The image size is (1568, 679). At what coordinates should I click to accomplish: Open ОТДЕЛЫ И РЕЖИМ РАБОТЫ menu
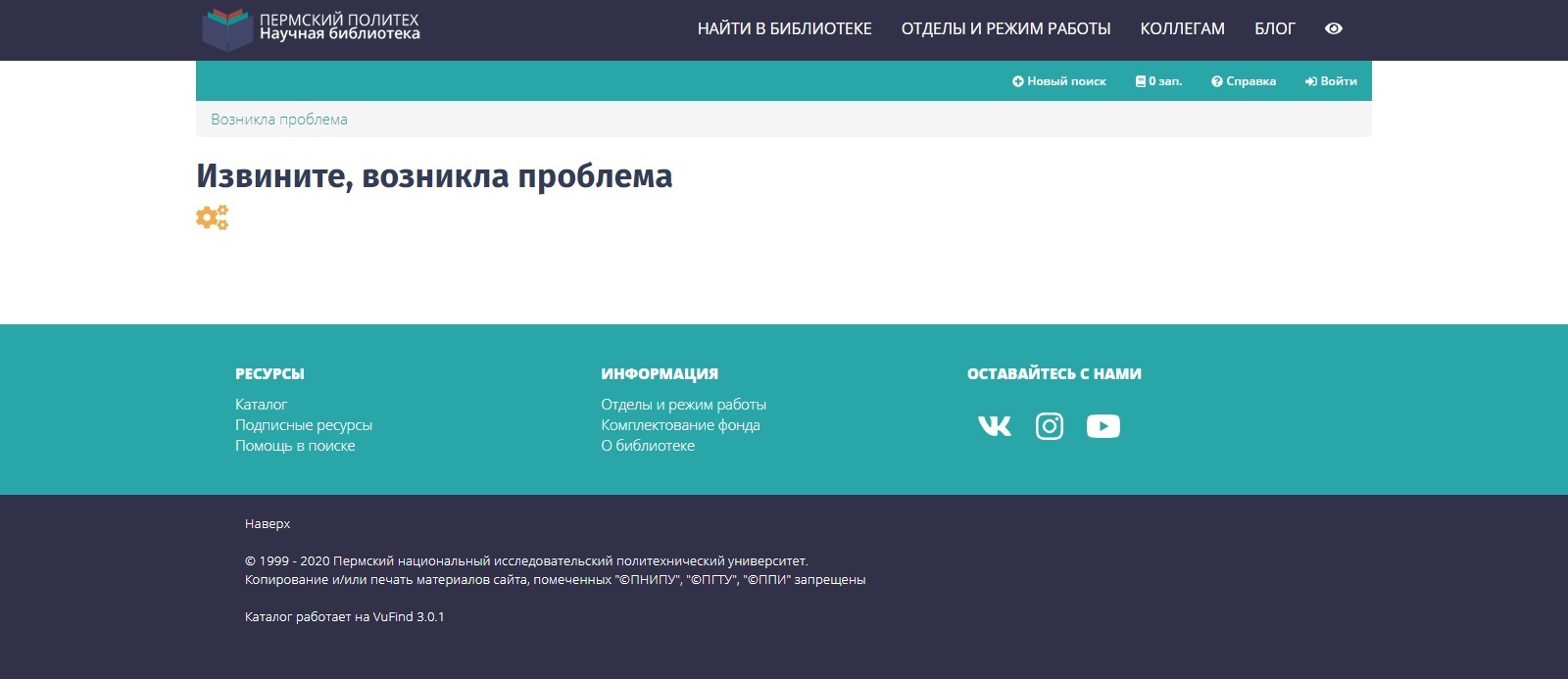pyautogui.click(x=1005, y=29)
